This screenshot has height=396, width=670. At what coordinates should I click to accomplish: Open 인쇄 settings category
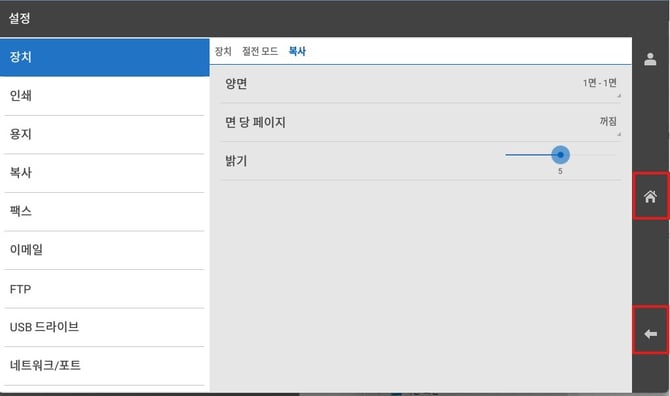point(105,96)
